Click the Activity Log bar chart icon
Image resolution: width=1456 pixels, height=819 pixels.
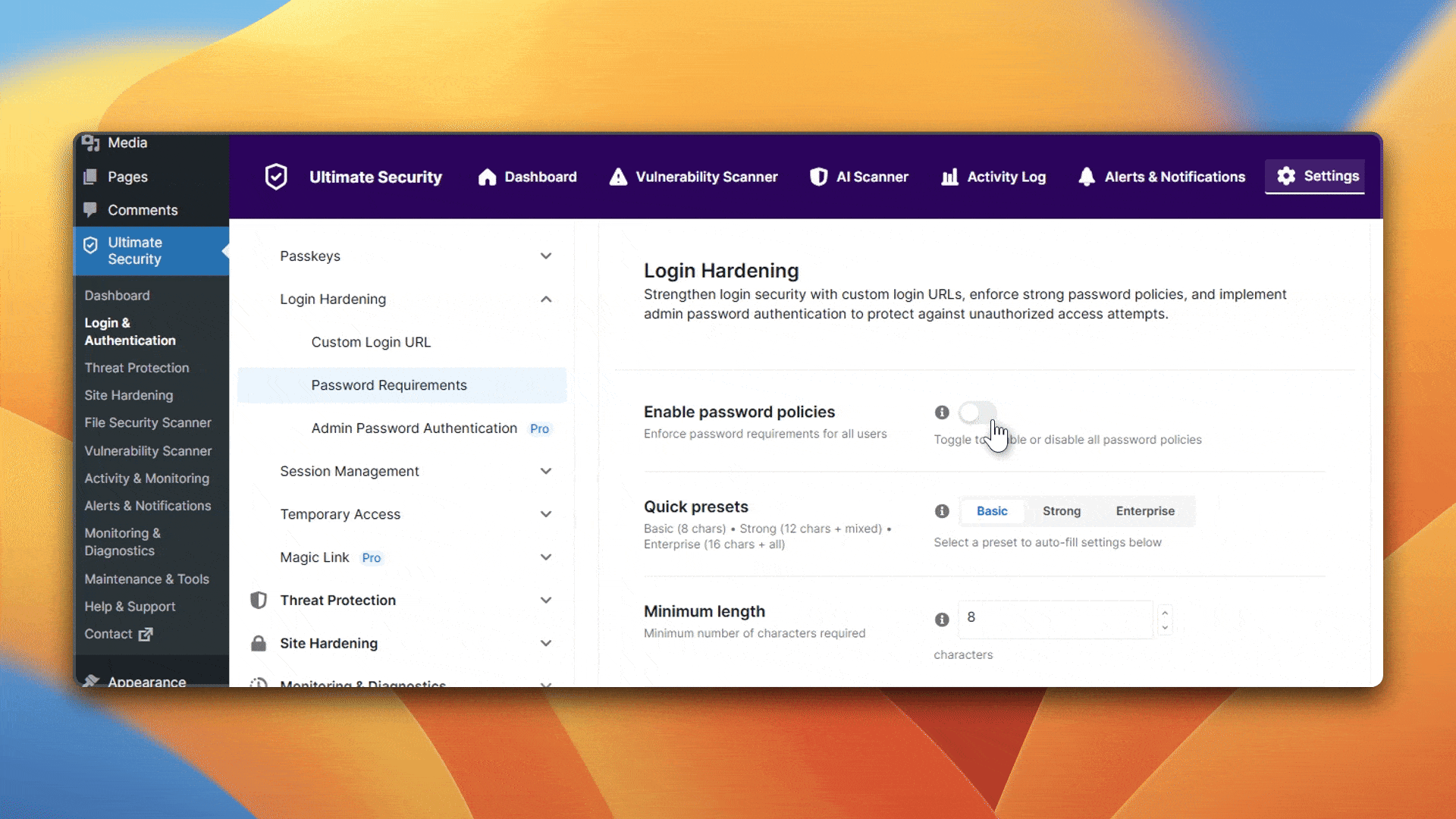tap(949, 177)
